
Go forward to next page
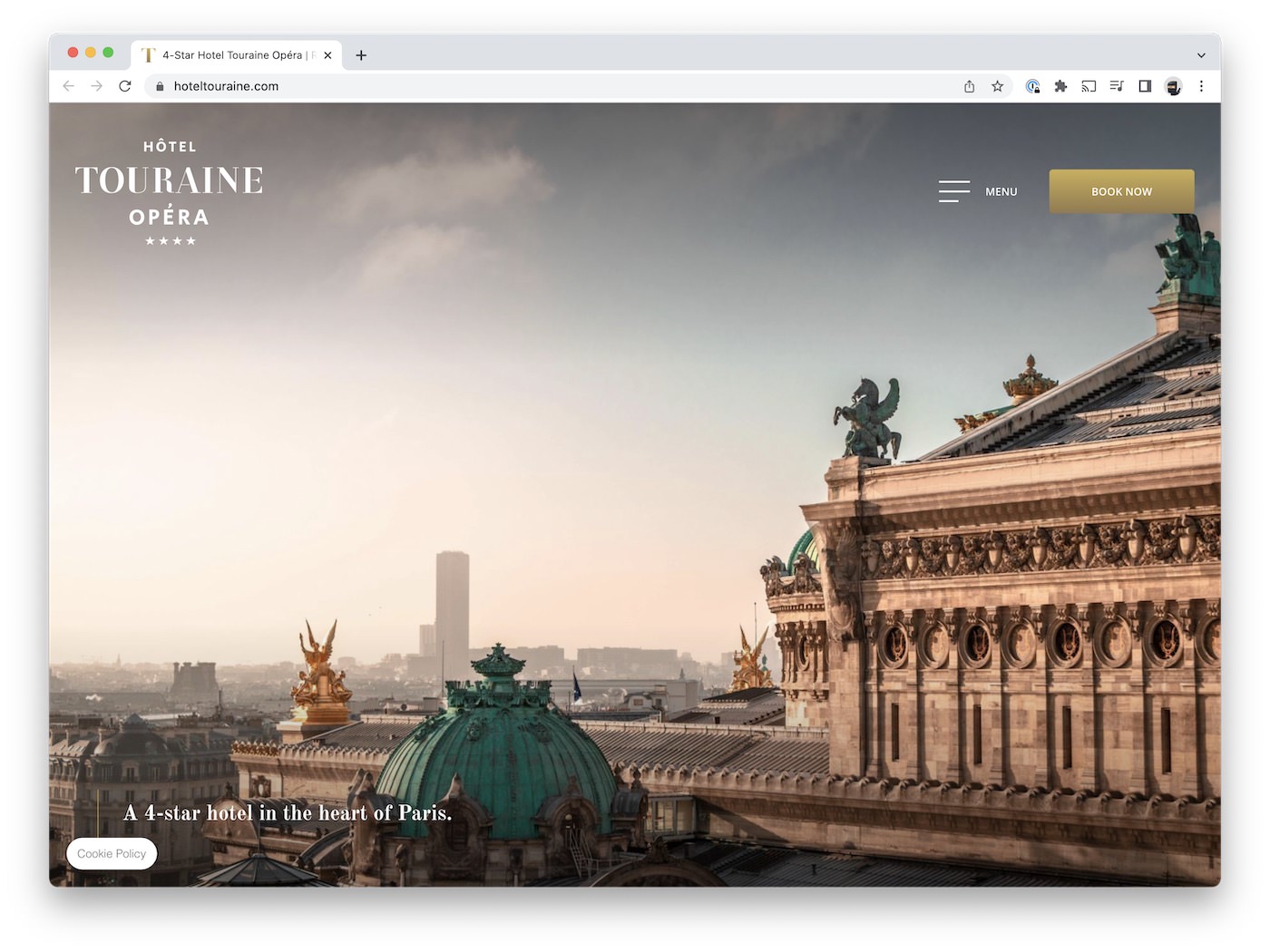[x=97, y=86]
